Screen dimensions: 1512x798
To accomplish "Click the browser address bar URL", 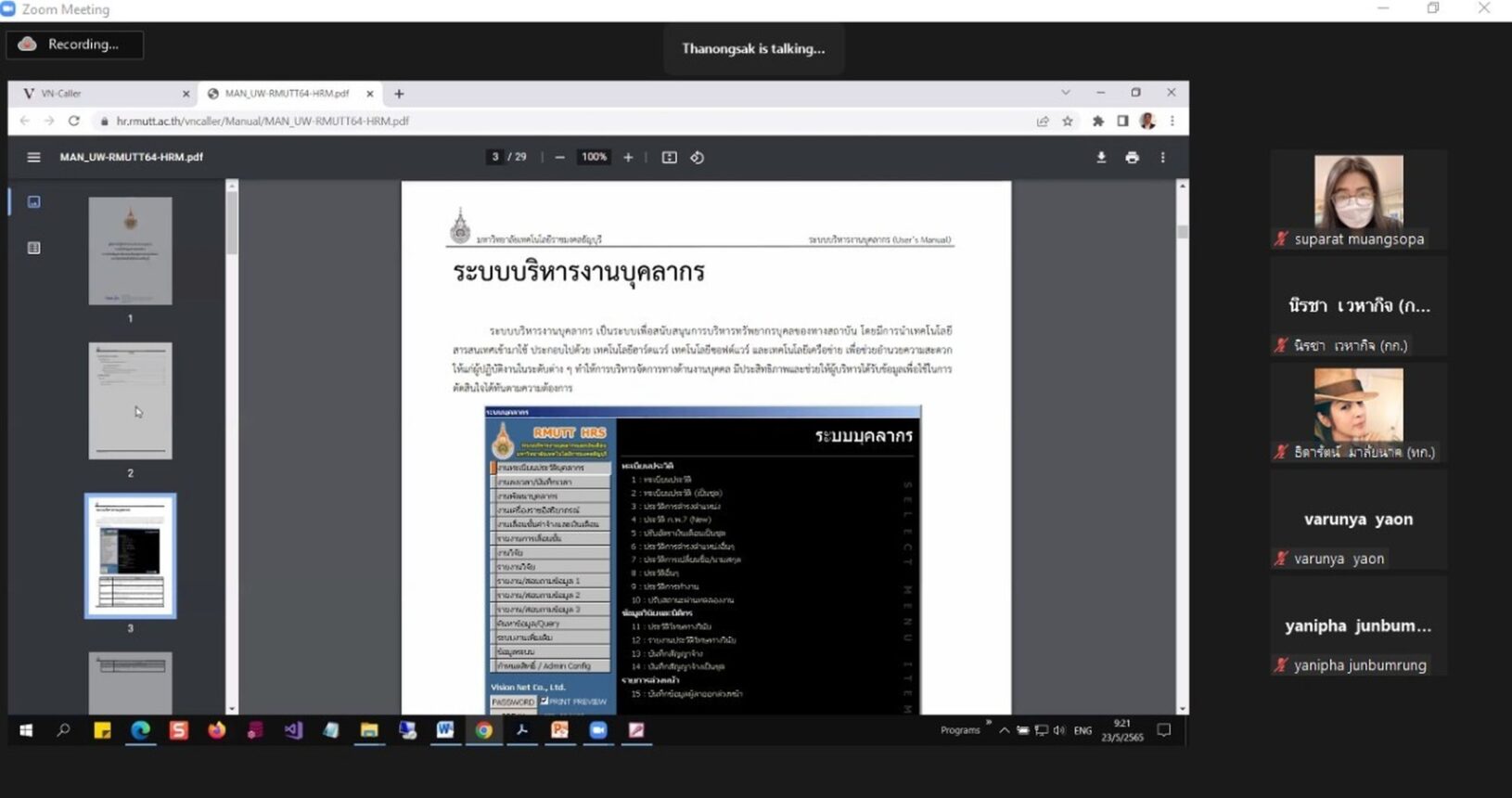I will point(263,121).
